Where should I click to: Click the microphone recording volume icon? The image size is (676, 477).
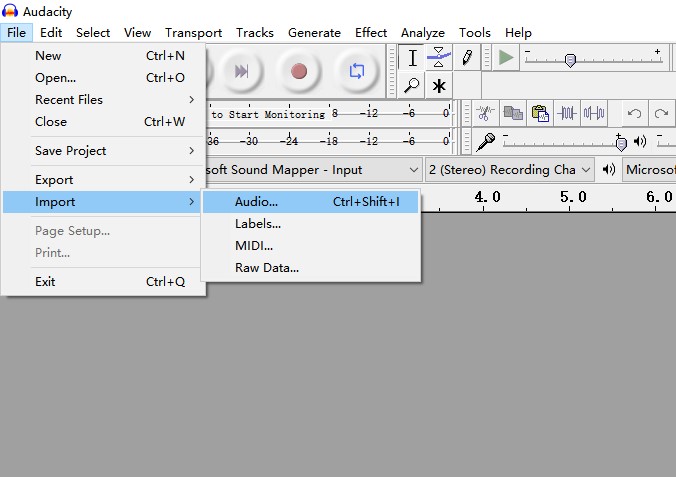coord(485,141)
